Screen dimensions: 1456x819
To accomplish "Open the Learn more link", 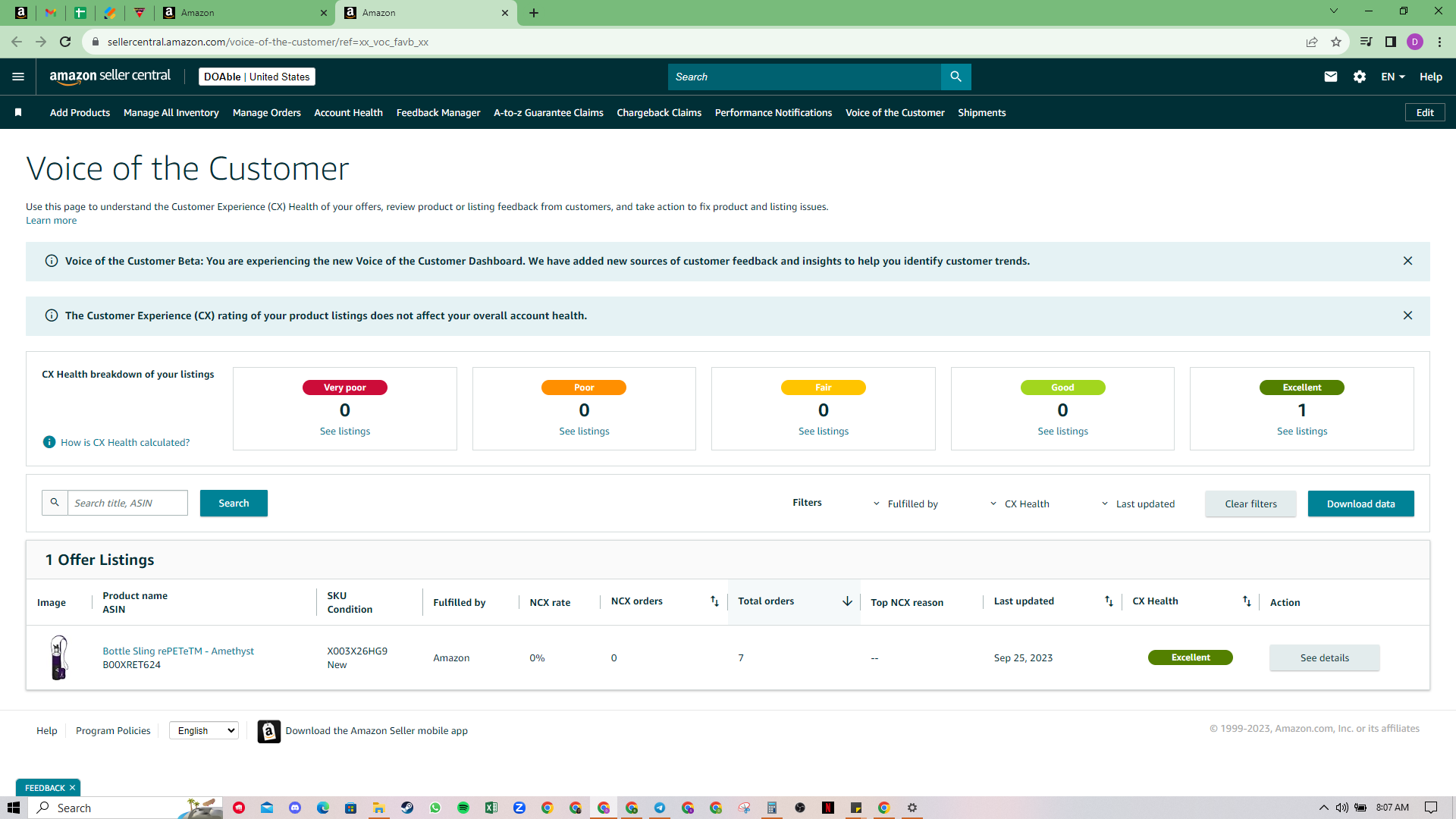I will point(51,221).
